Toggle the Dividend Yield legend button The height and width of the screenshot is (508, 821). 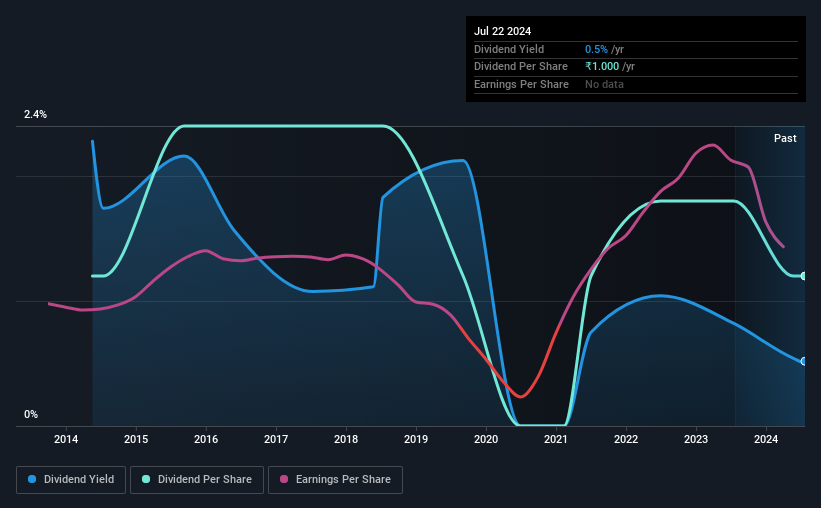(71, 480)
